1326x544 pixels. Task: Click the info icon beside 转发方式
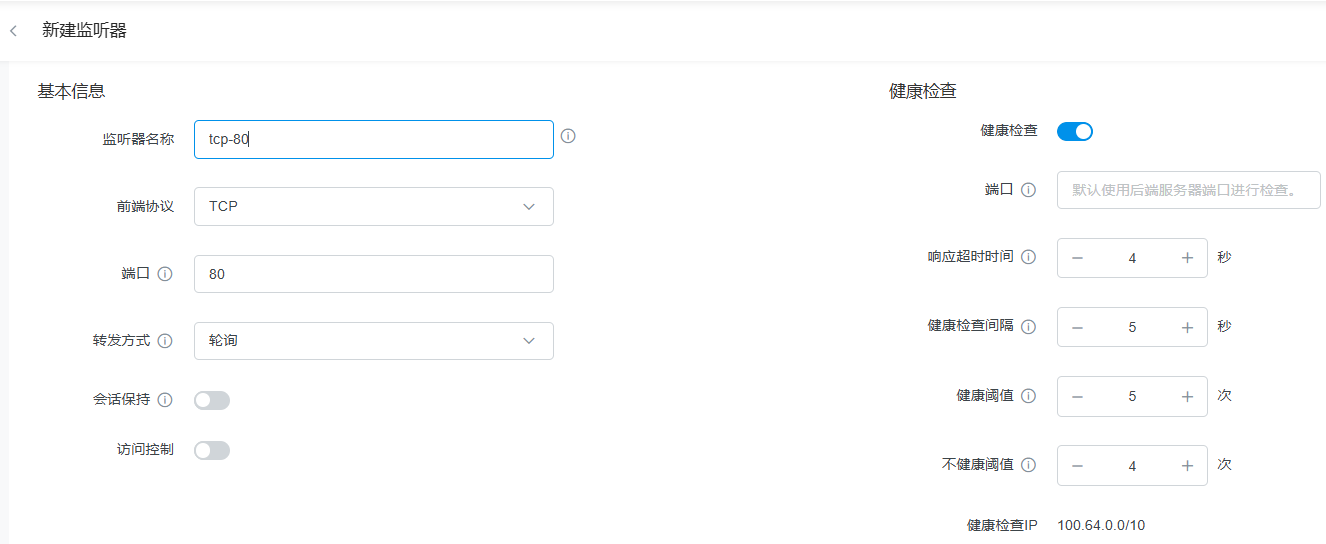[x=165, y=341]
